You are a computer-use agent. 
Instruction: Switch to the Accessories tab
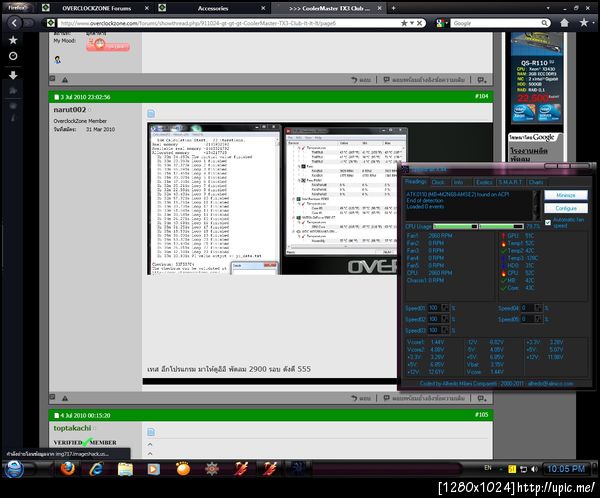213,8
